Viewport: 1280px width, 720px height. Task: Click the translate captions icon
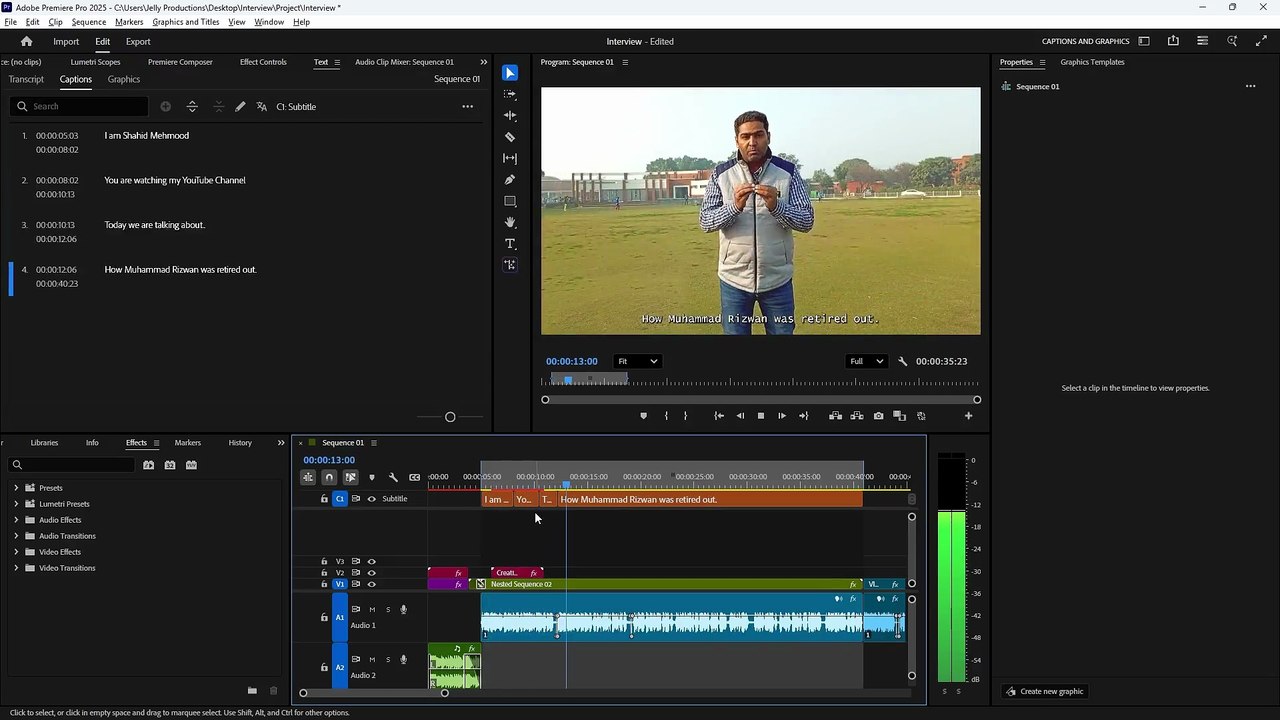[x=262, y=106]
